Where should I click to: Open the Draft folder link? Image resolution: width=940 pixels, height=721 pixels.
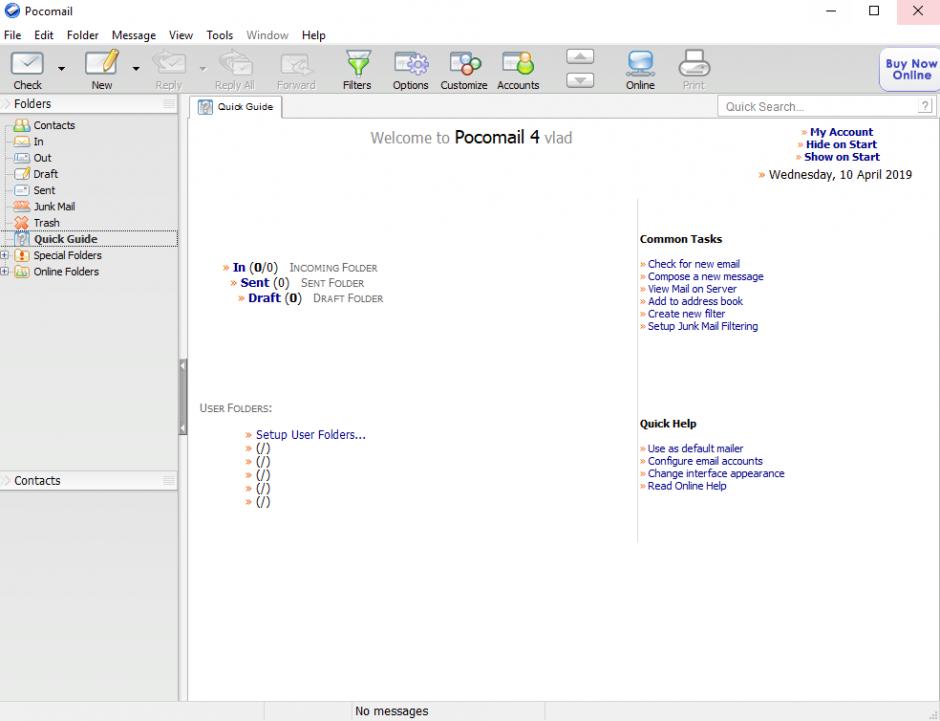[x=264, y=298]
